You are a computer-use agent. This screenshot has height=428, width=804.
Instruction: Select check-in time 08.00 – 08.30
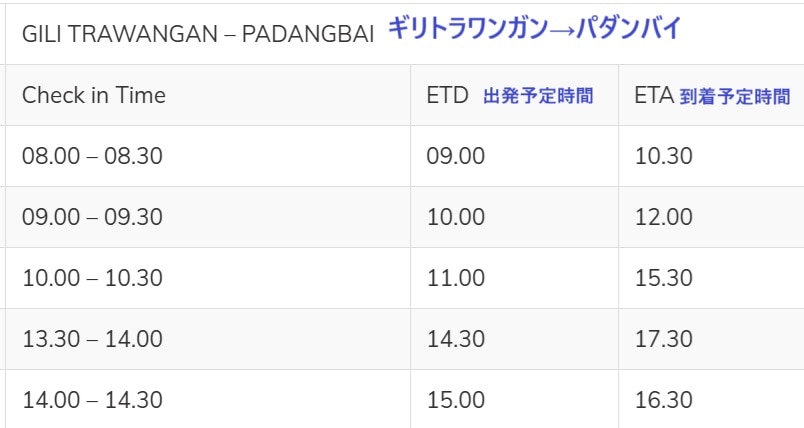pos(92,156)
